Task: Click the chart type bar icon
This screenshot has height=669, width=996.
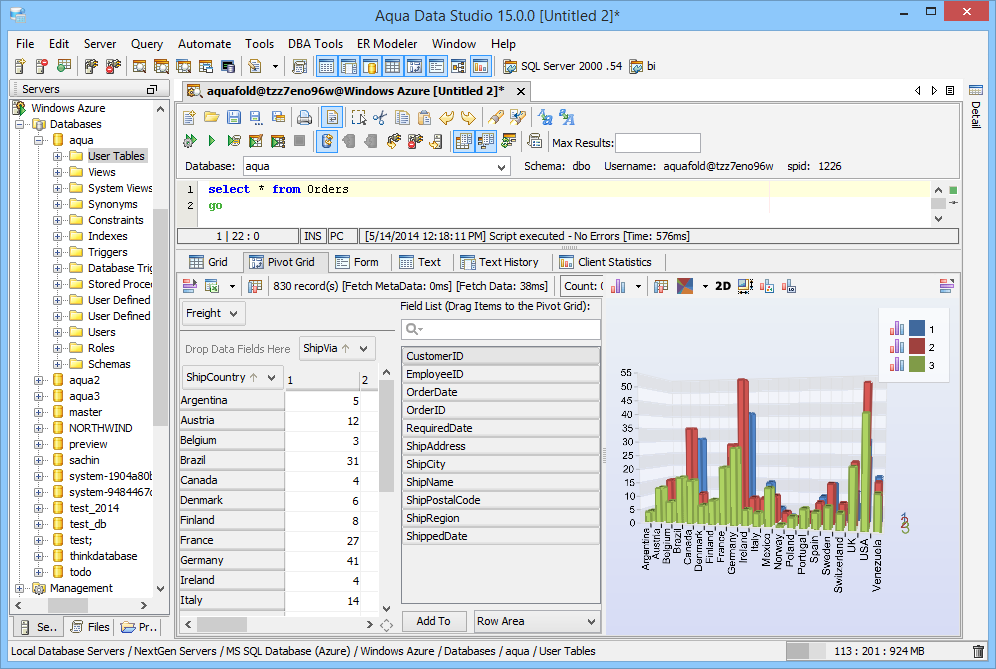Action: tap(618, 287)
